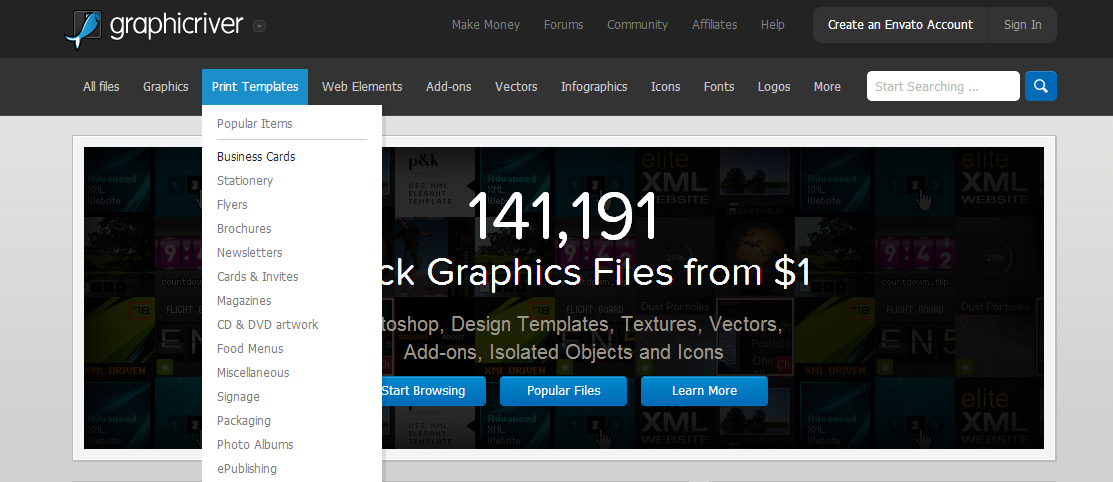Choose Signage menu entry

point(238,397)
